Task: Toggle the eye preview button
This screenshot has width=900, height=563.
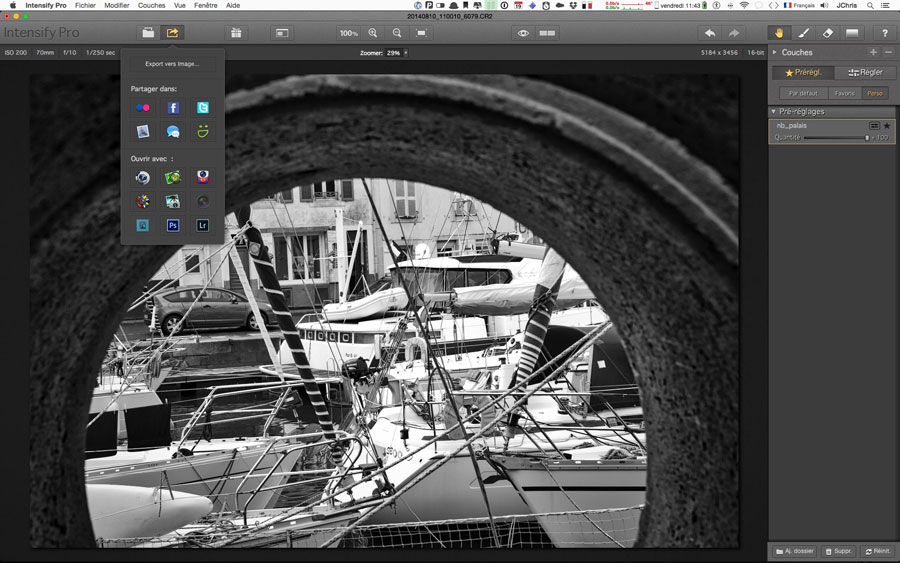Action: pyautogui.click(x=523, y=33)
